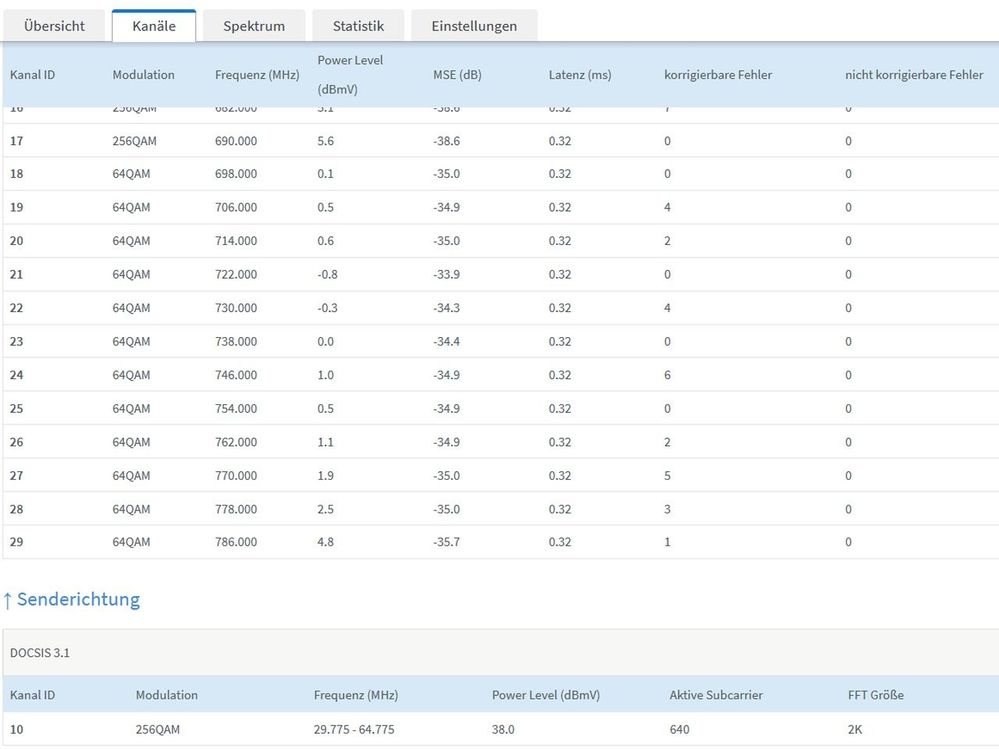Go to the Einstellungen tab
The height and width of the screenshot is (749, 999).
(x=474, y=26)
